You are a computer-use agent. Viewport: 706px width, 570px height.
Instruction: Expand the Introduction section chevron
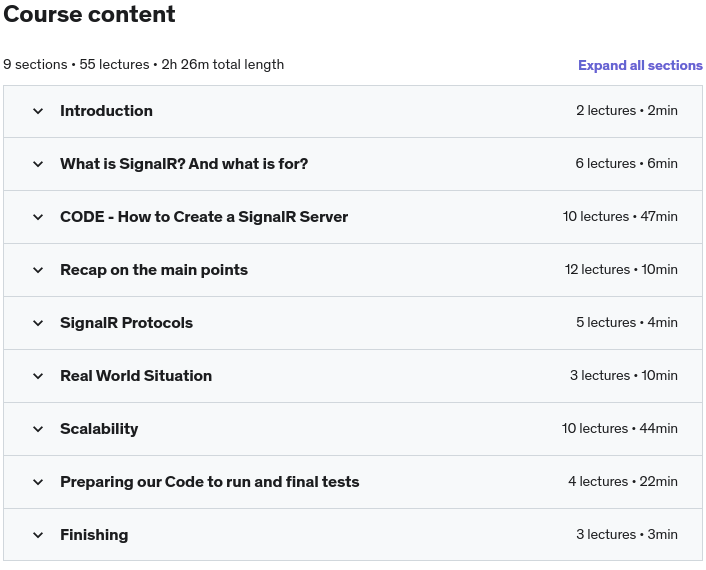[38, 111]
